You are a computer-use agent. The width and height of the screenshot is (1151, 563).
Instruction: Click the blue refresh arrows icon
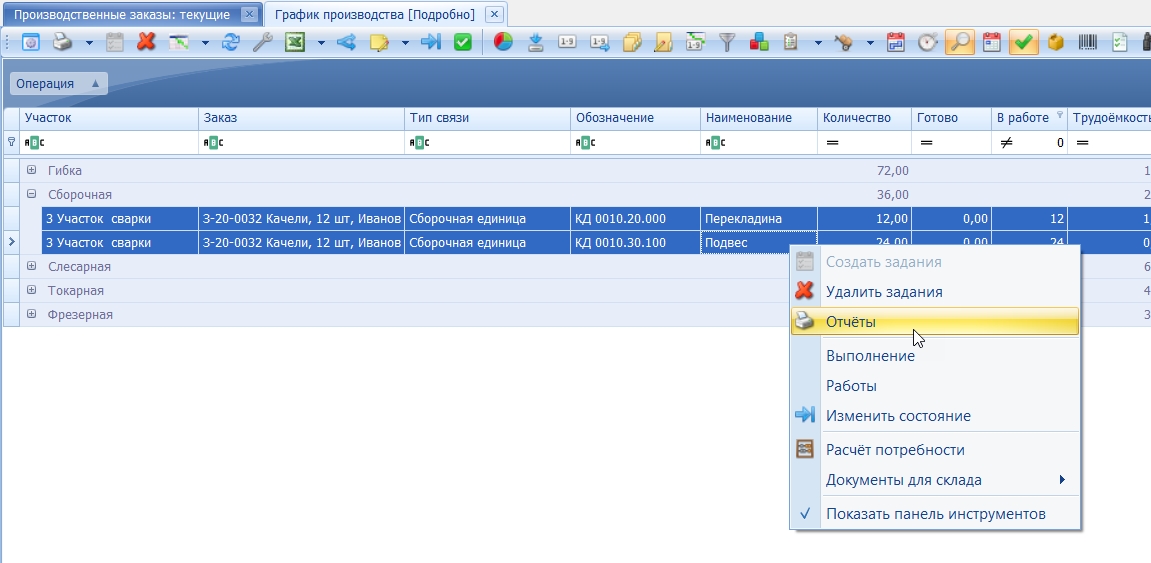(x=231, y=42)
